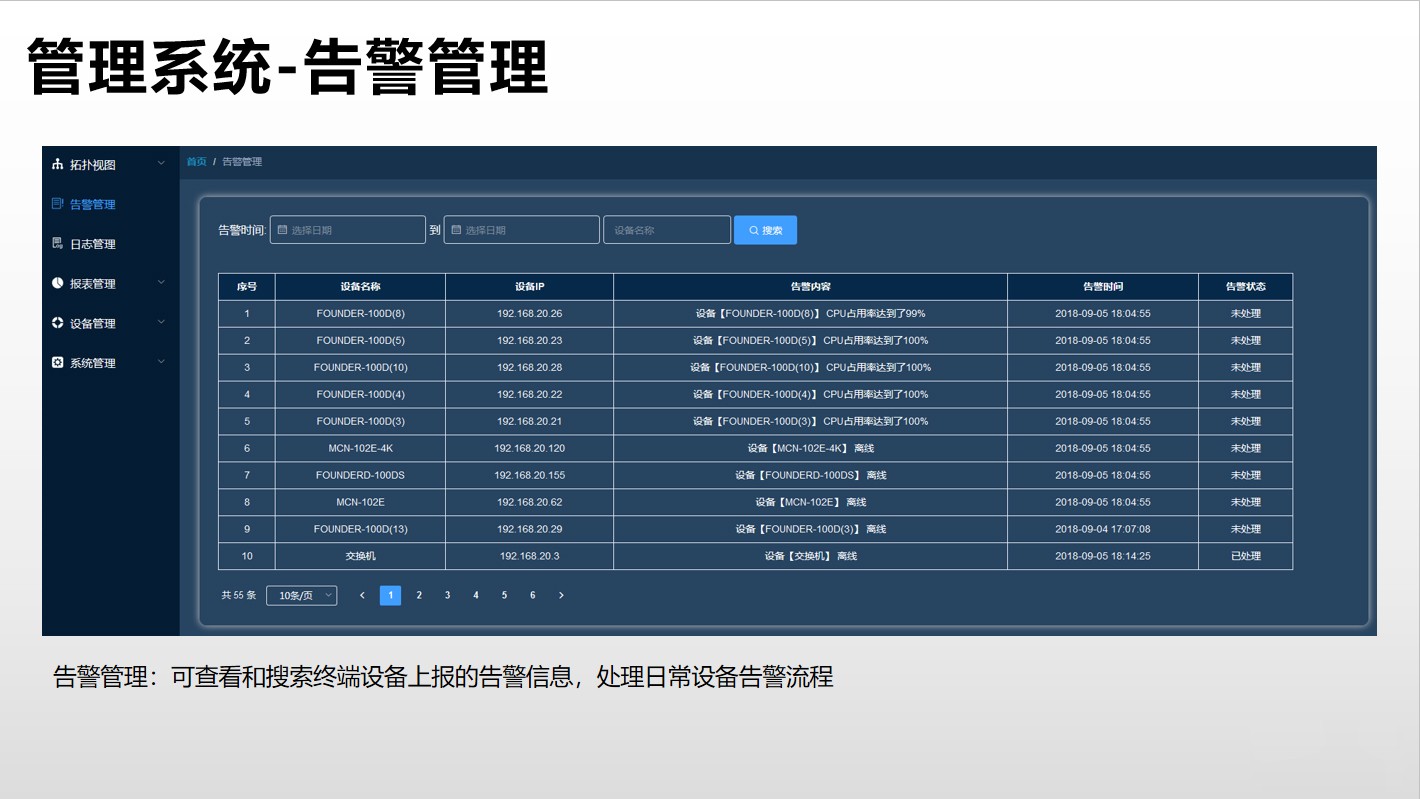The width and height of the screenshot is (1420, 799).
Task: Open 报表管理 in the sidebar
Action: [x=92, y=284]
